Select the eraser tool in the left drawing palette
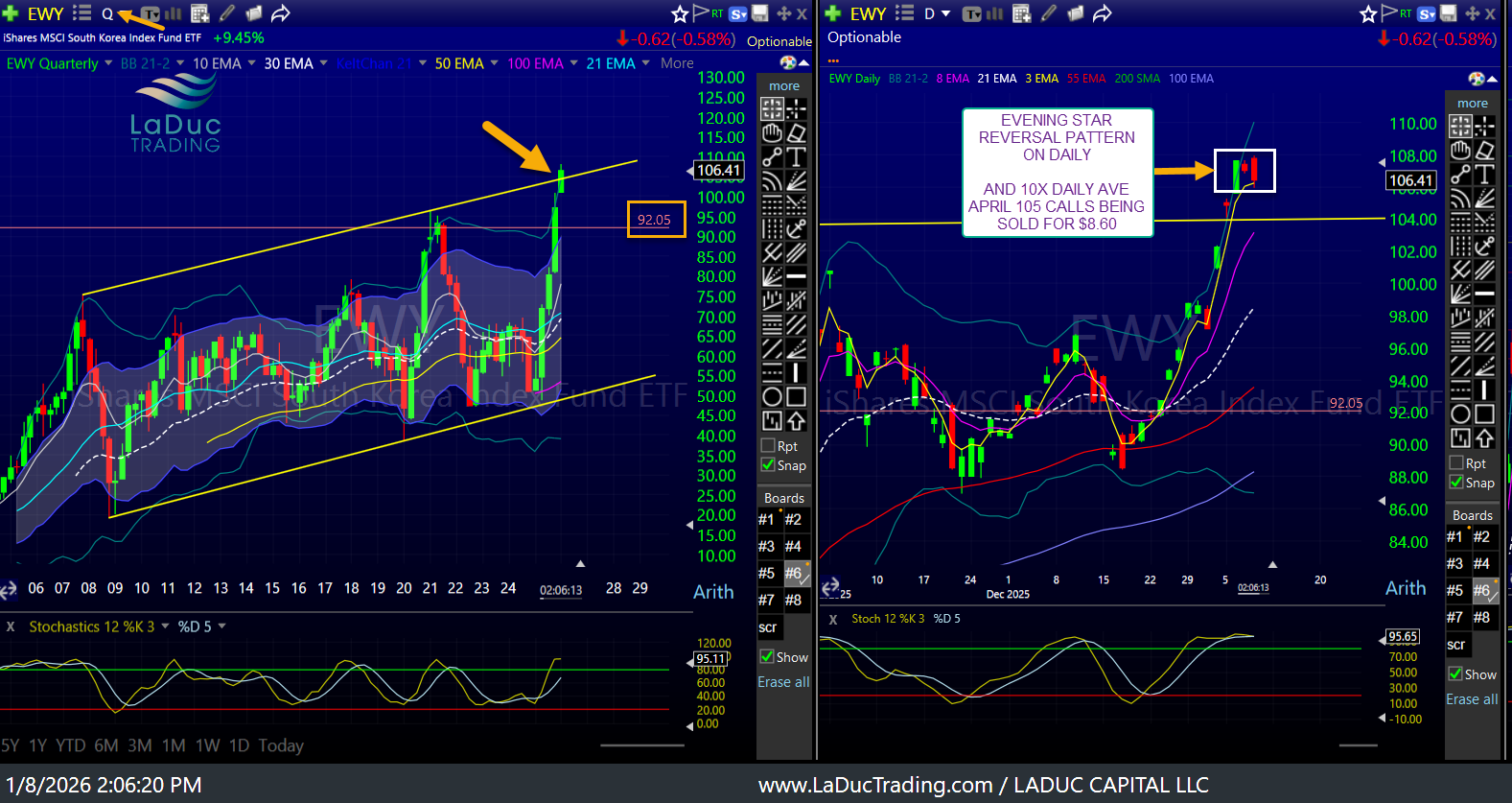The image size is (1512, 803). pos(796,132)
